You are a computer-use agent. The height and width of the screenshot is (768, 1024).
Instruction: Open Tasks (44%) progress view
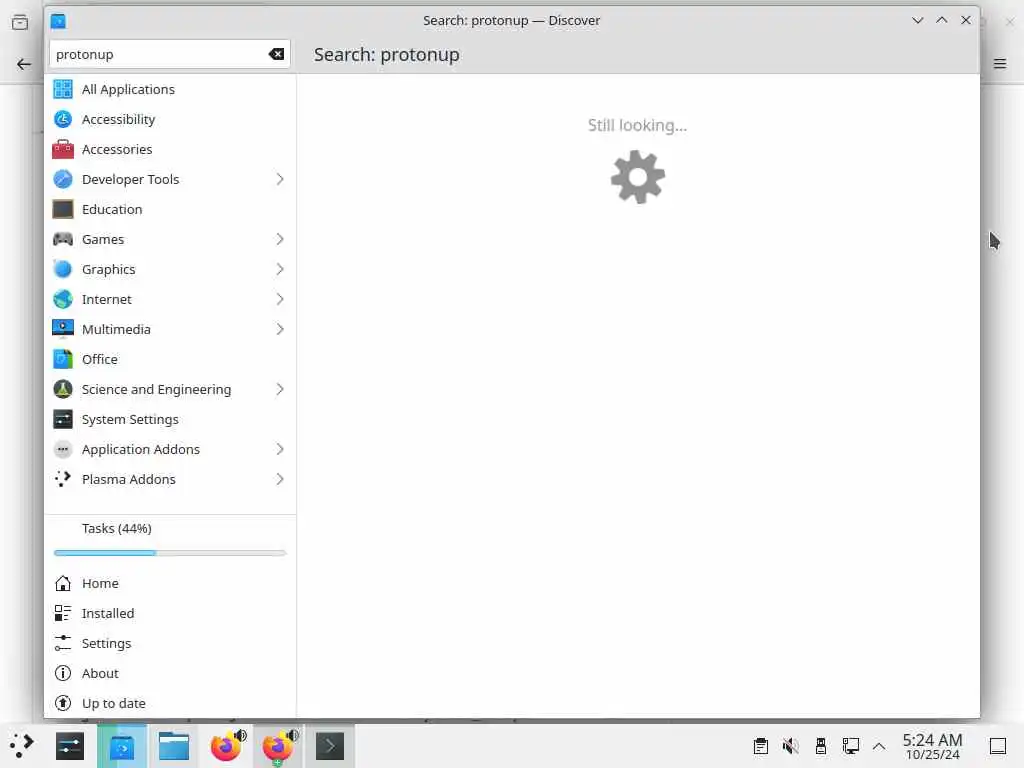pos(170,540)
